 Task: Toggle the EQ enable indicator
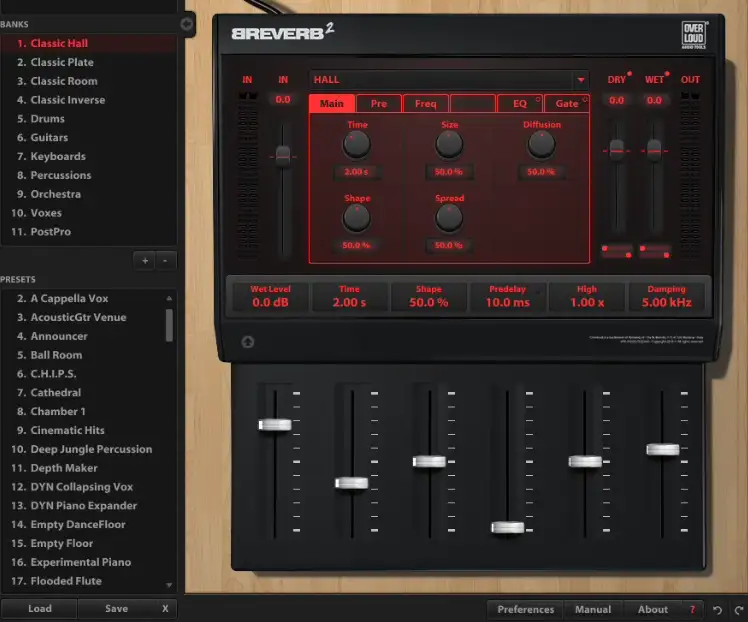pos(538,99)
